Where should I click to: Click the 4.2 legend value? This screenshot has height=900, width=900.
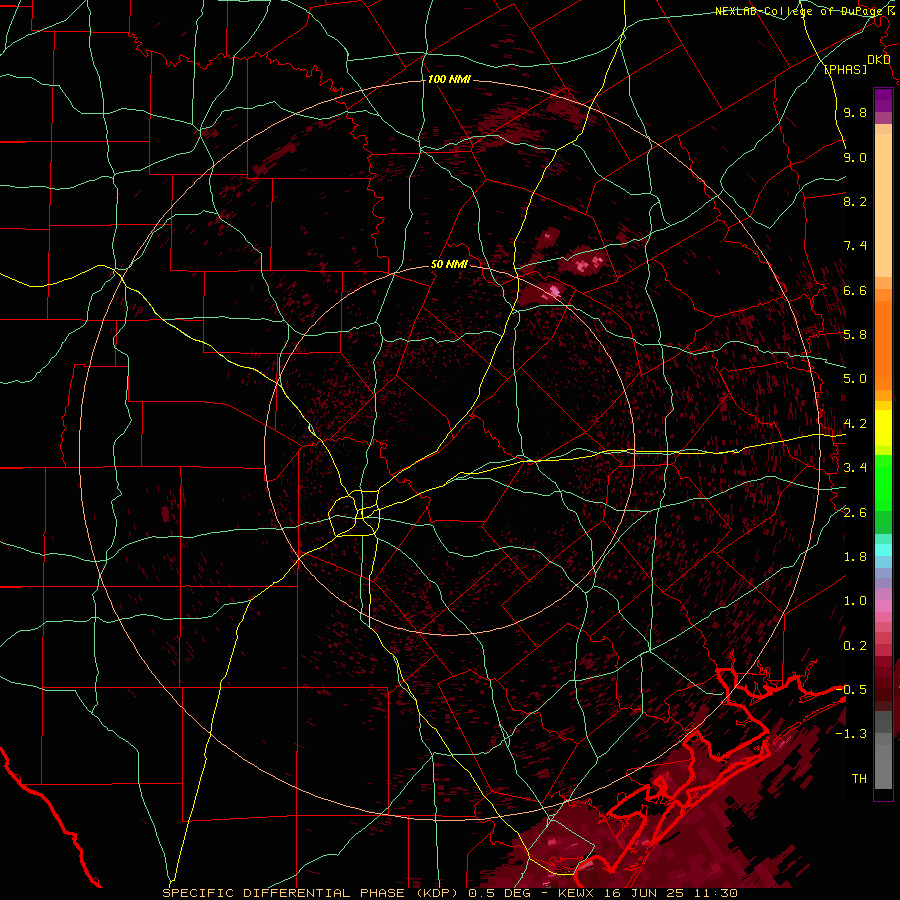[x=855, y=424]
